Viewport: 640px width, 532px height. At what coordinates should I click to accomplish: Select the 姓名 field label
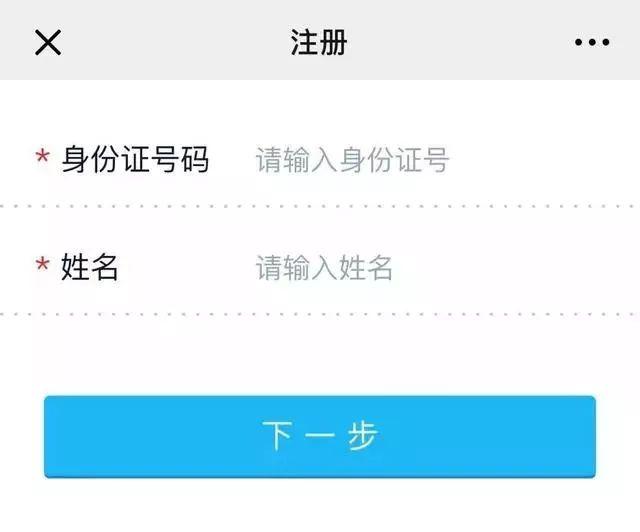[x=90, y=267]
